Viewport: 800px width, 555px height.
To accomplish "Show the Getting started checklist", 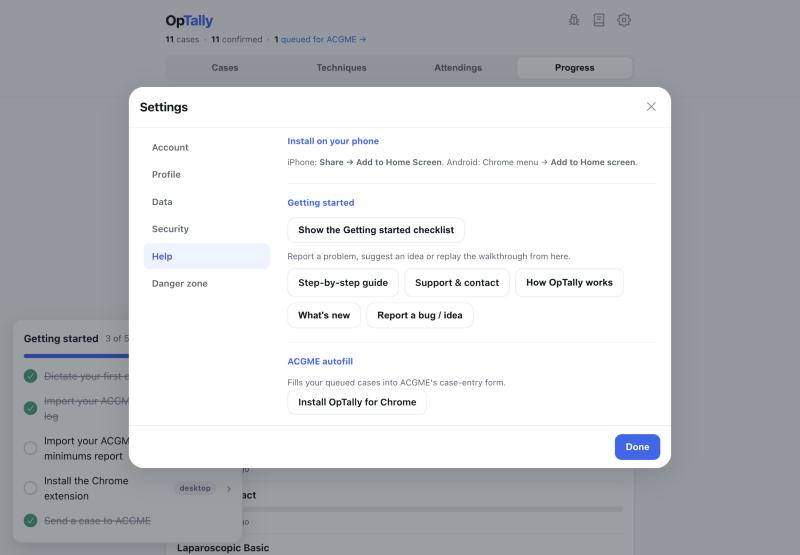I will [376, 230].
